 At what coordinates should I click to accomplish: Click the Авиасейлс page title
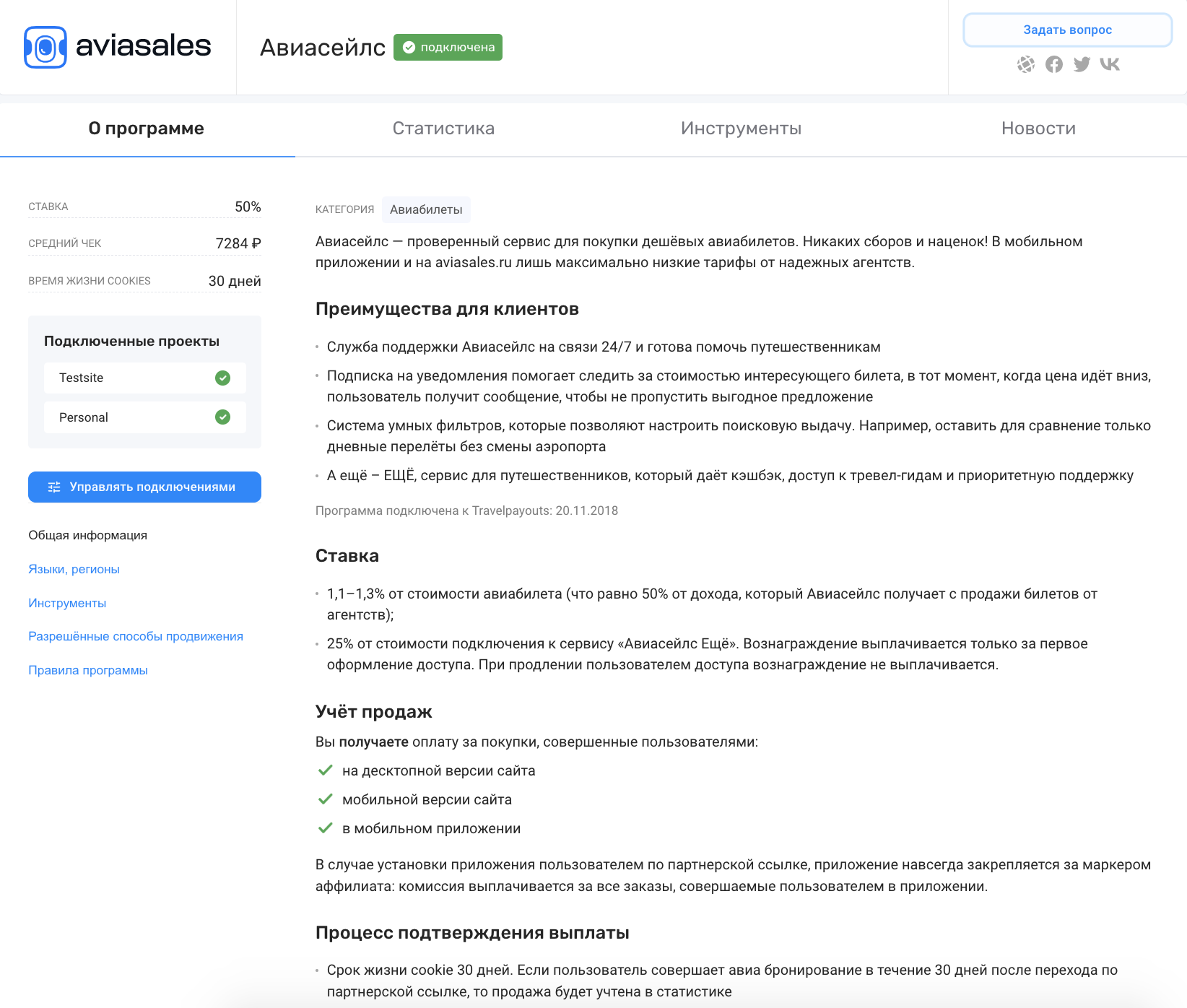click(322, 48)
